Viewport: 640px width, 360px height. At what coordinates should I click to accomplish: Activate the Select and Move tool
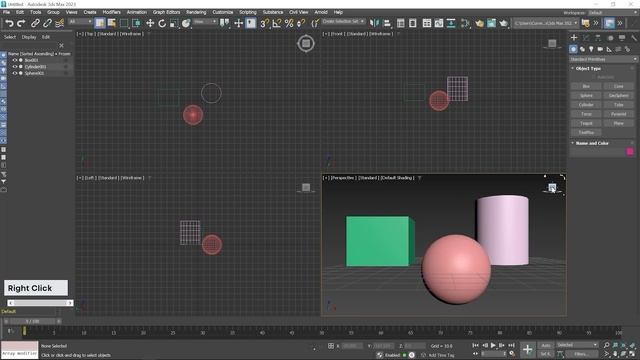click(150, 23)
